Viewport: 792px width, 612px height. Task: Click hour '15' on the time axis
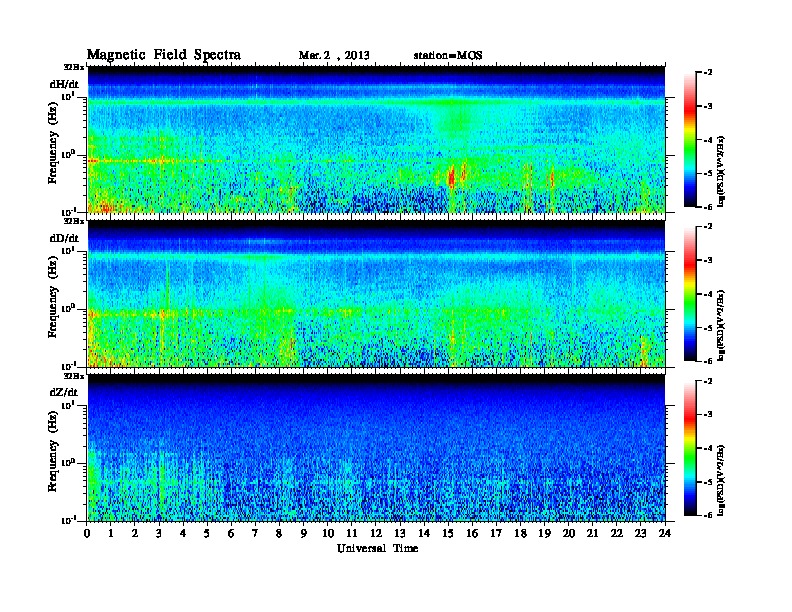tap(448, 533)
